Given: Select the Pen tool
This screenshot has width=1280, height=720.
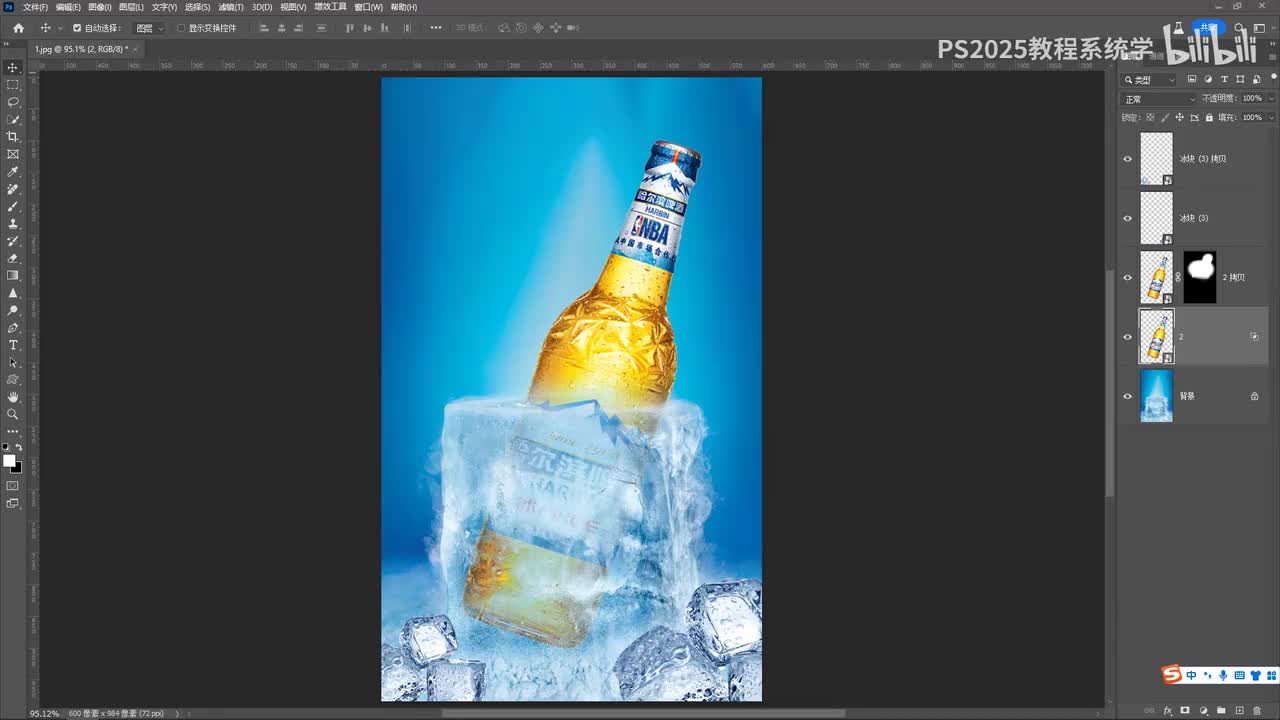Looking at the screenshot, I should click(13, 328).
